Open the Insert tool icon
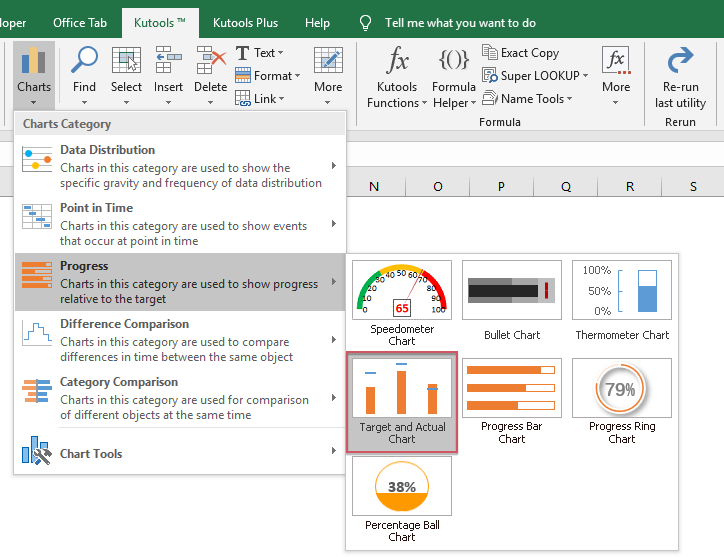 [169, 60]
